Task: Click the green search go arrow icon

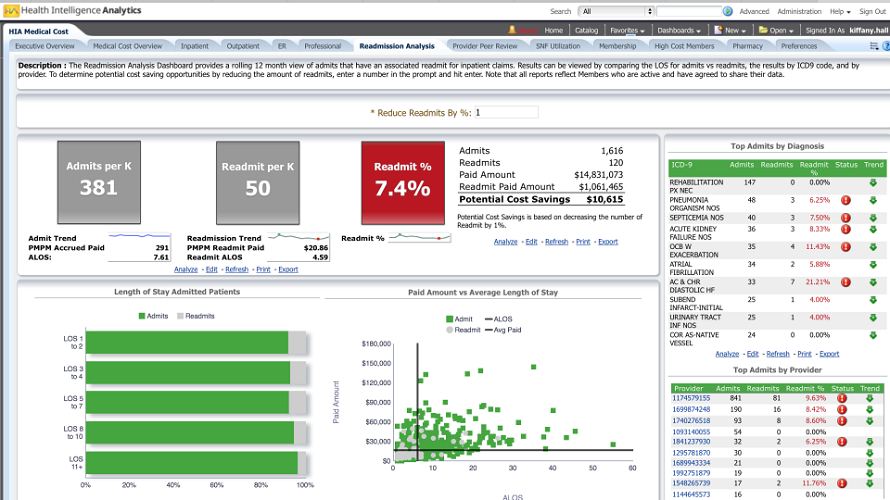Action: tap(728, 11)
